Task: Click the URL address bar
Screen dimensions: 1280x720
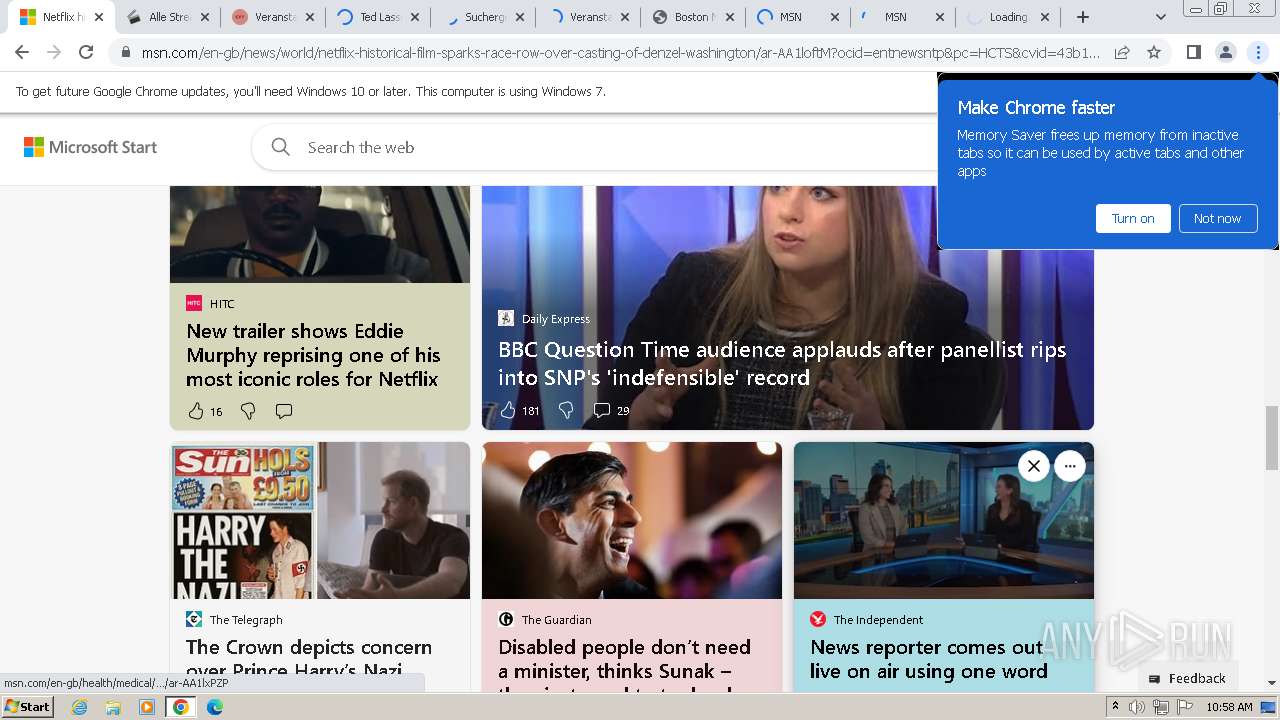Action: point(620,52)
